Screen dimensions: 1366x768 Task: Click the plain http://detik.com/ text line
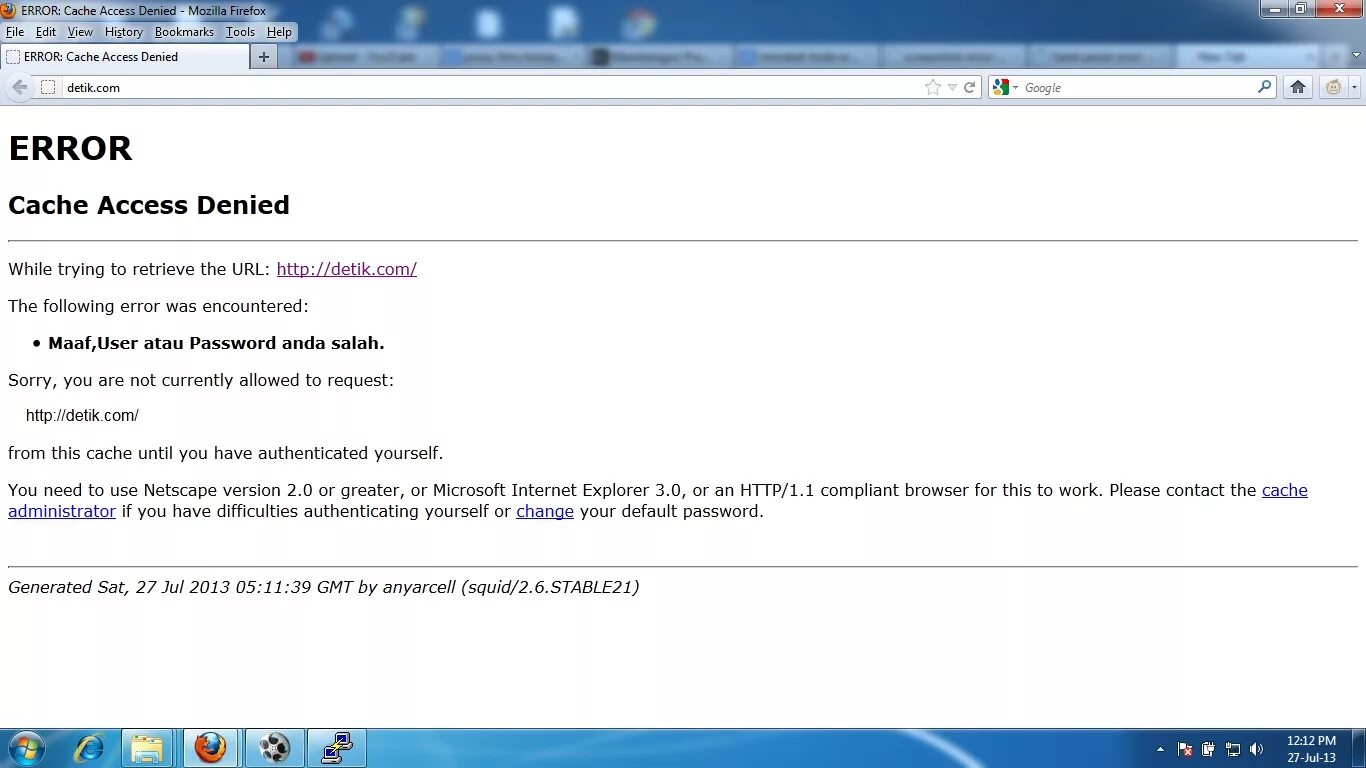click(82, 415)
